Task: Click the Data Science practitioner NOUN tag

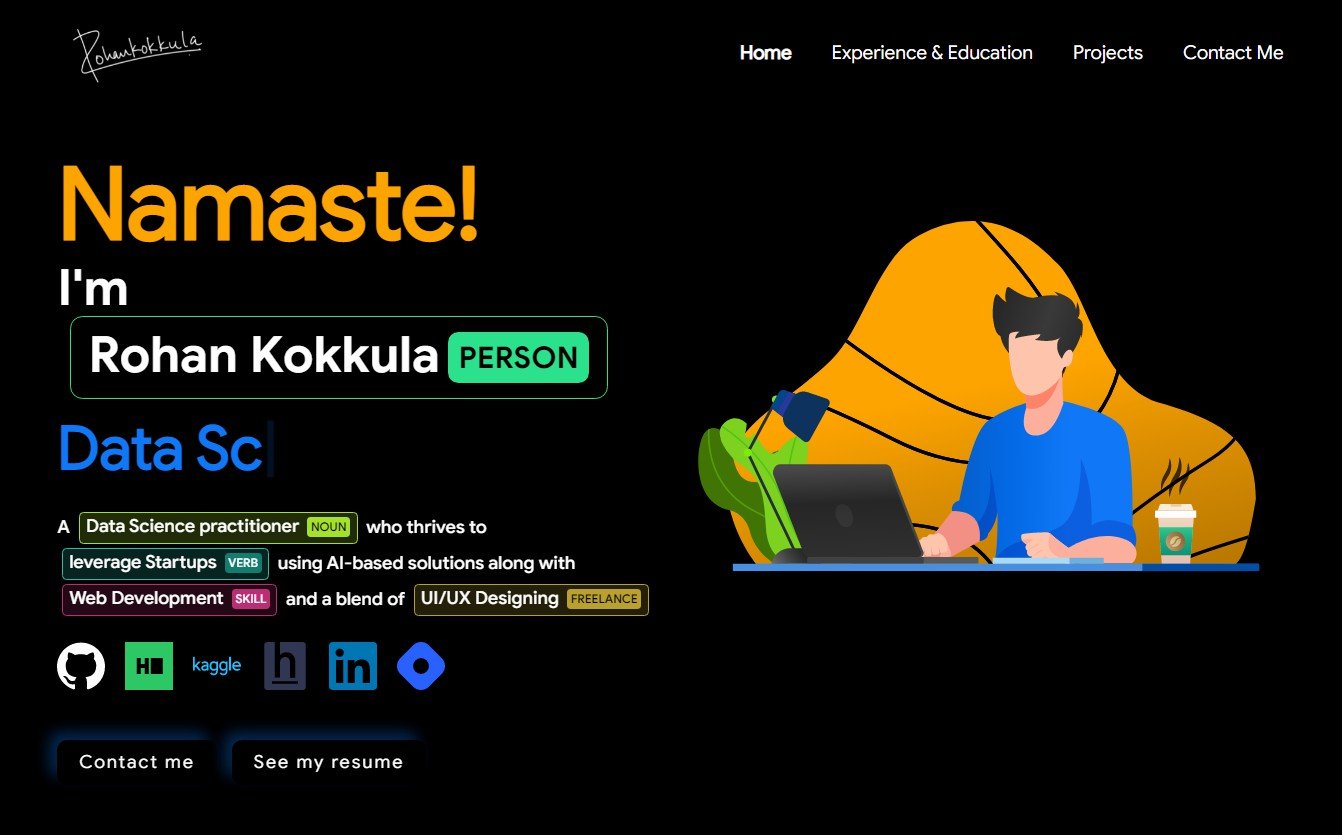Action: 218,527
